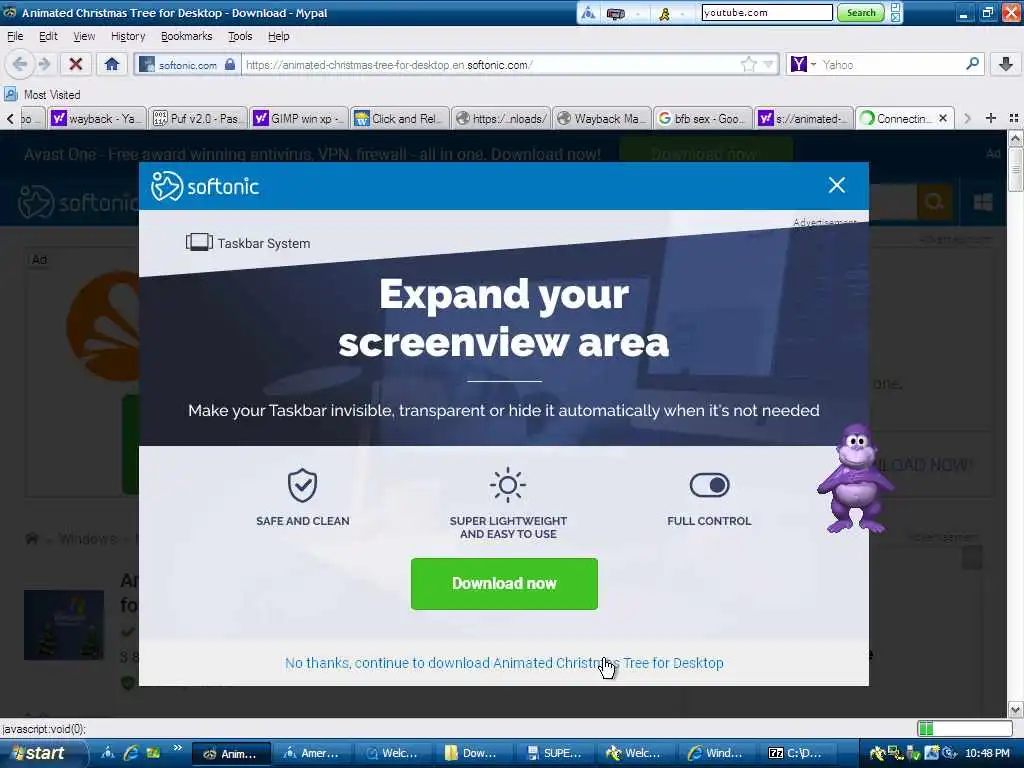This screenshot has width=1024, height=768.
Task: Switch to the Click and Rel tab
Action: [x=400, y=118]
